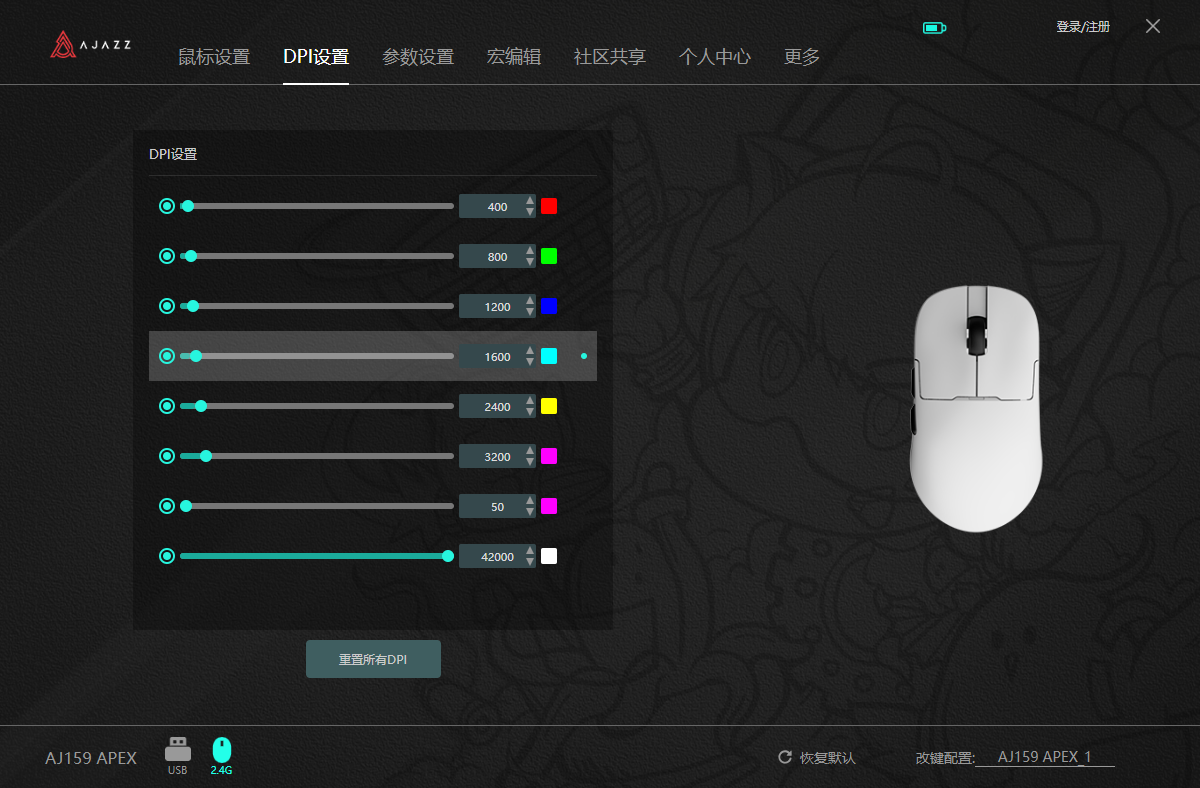This screenshot has width=1200, height=788.
Task: Decrease the 1200 DPI value with down arrow
Action: pos(530,312)
